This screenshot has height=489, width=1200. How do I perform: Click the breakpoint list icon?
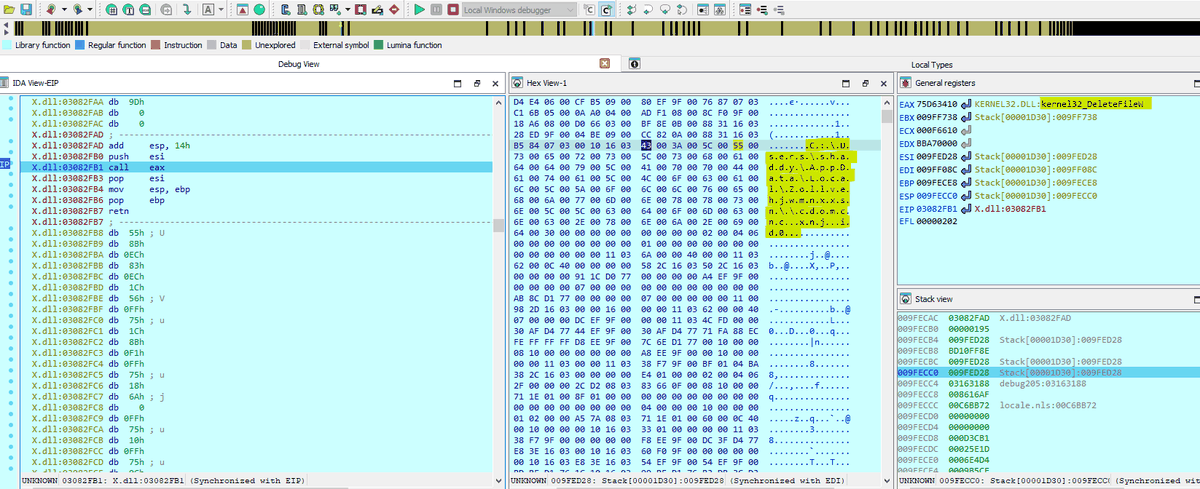tap(745, 9)
